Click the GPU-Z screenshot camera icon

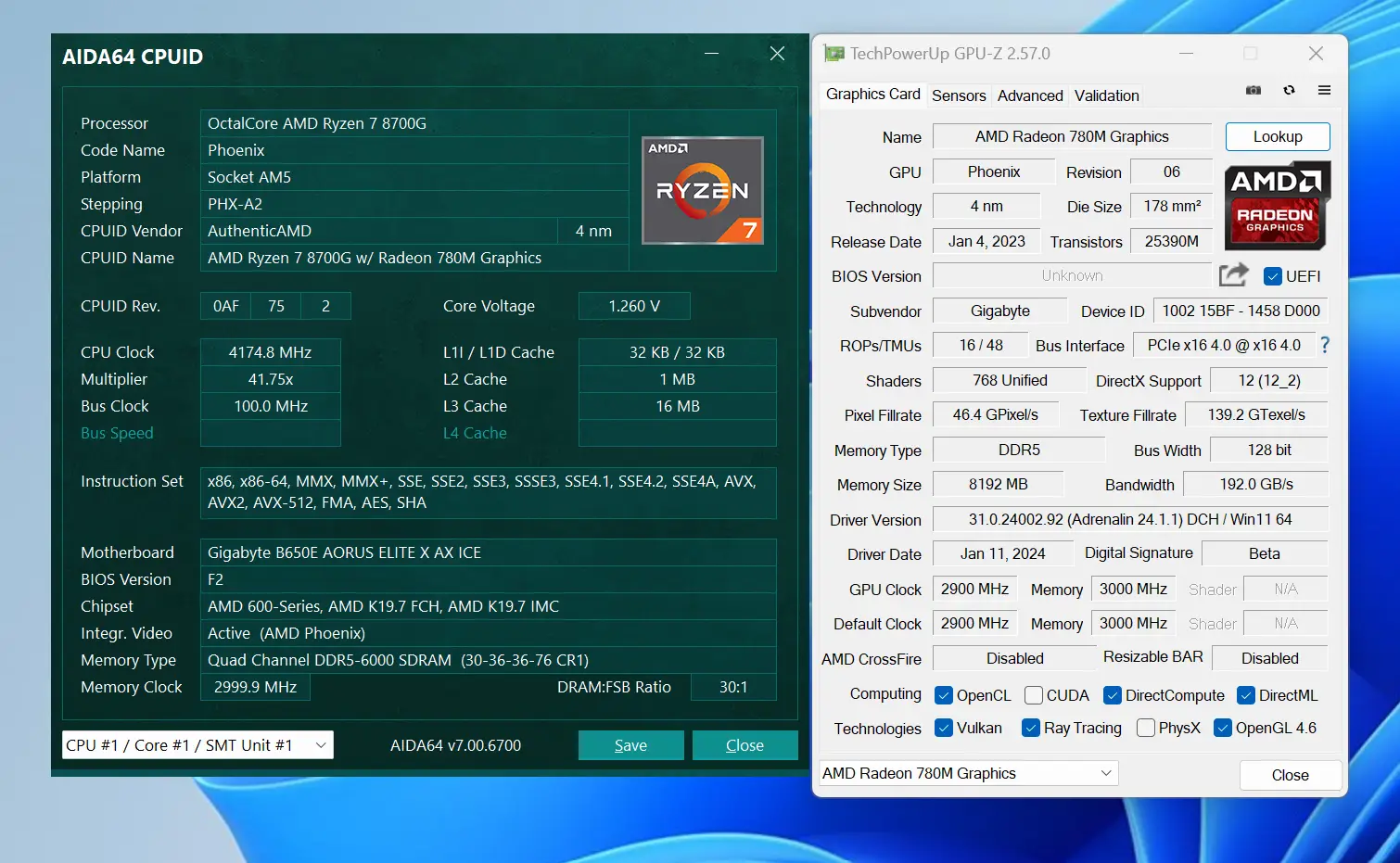coord(1254,91)
